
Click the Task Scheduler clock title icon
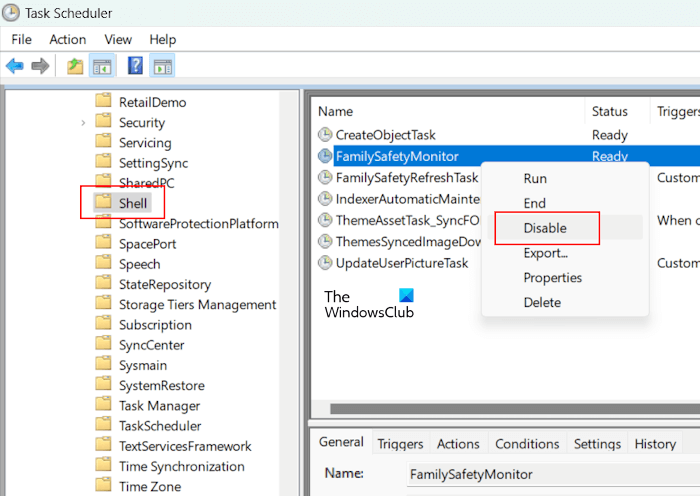(10, 13)
